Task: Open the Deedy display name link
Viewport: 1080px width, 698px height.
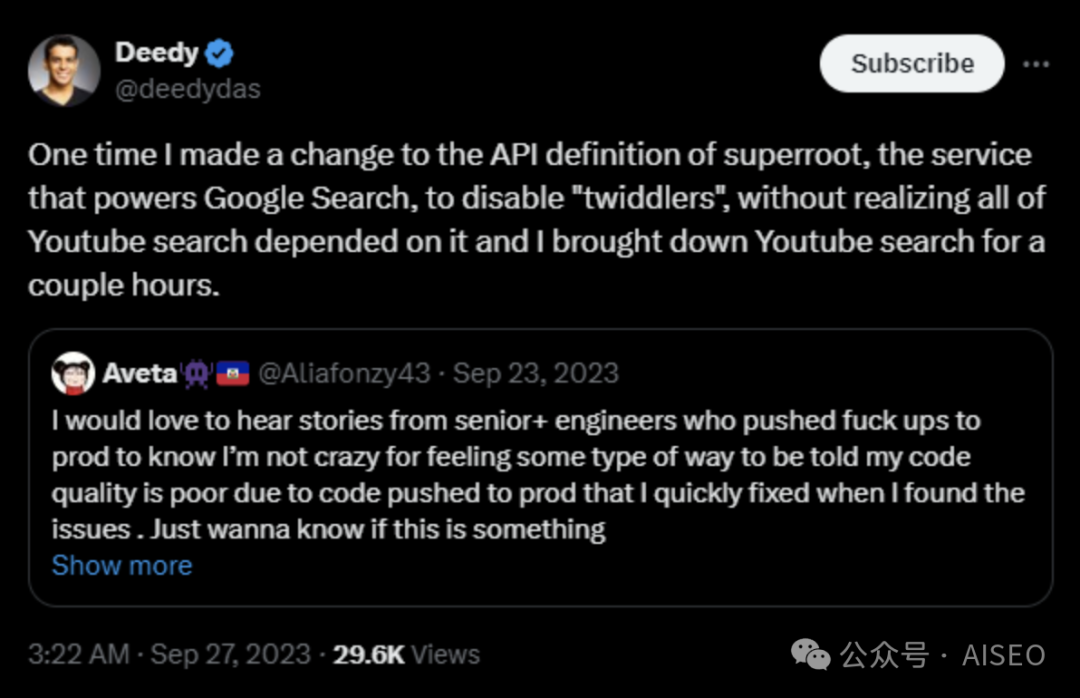Action: pos(156,52)
